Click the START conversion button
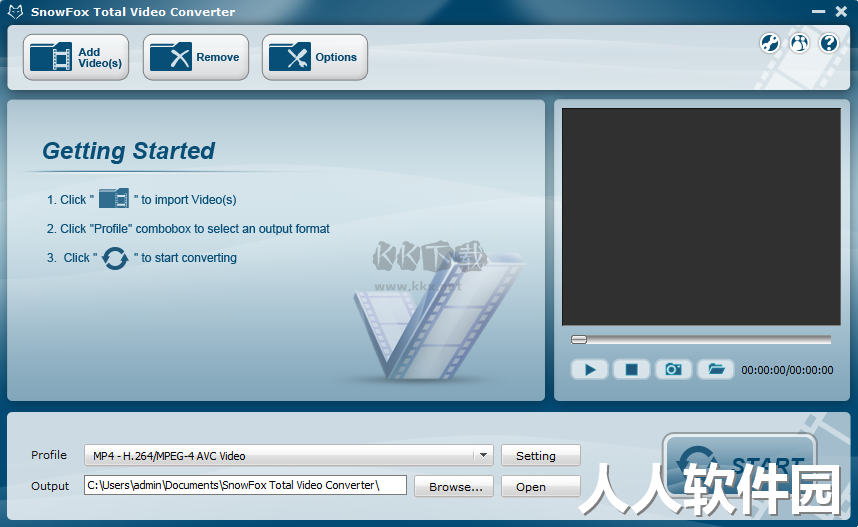 pos(740,465)
